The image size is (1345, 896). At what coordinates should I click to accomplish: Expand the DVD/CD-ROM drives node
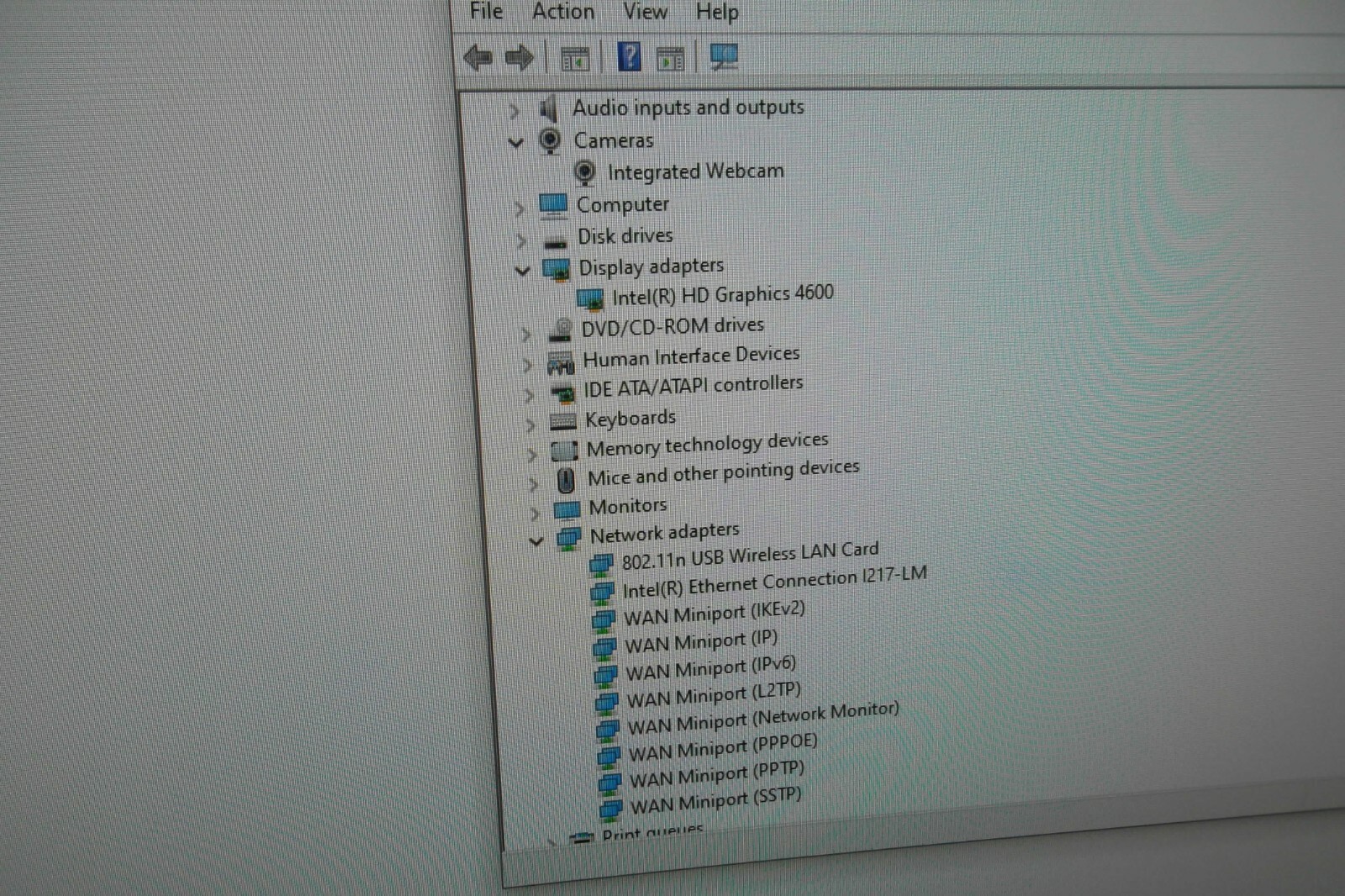[x=525, y=335]
